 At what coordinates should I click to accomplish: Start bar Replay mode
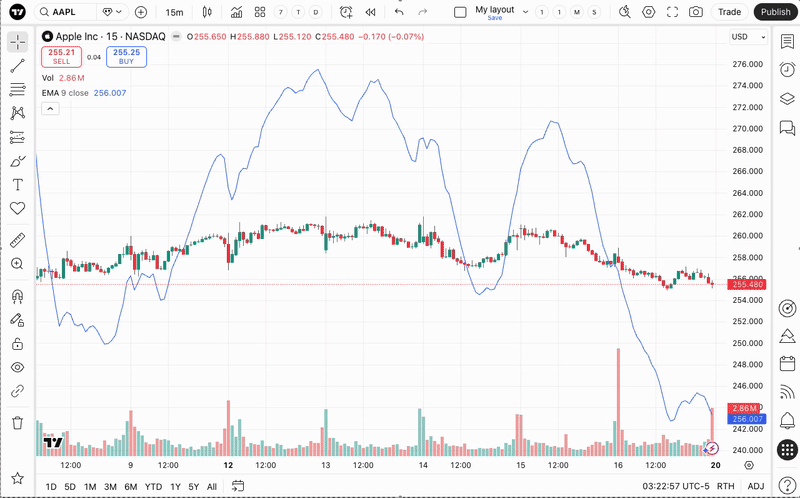pos(370,12)
